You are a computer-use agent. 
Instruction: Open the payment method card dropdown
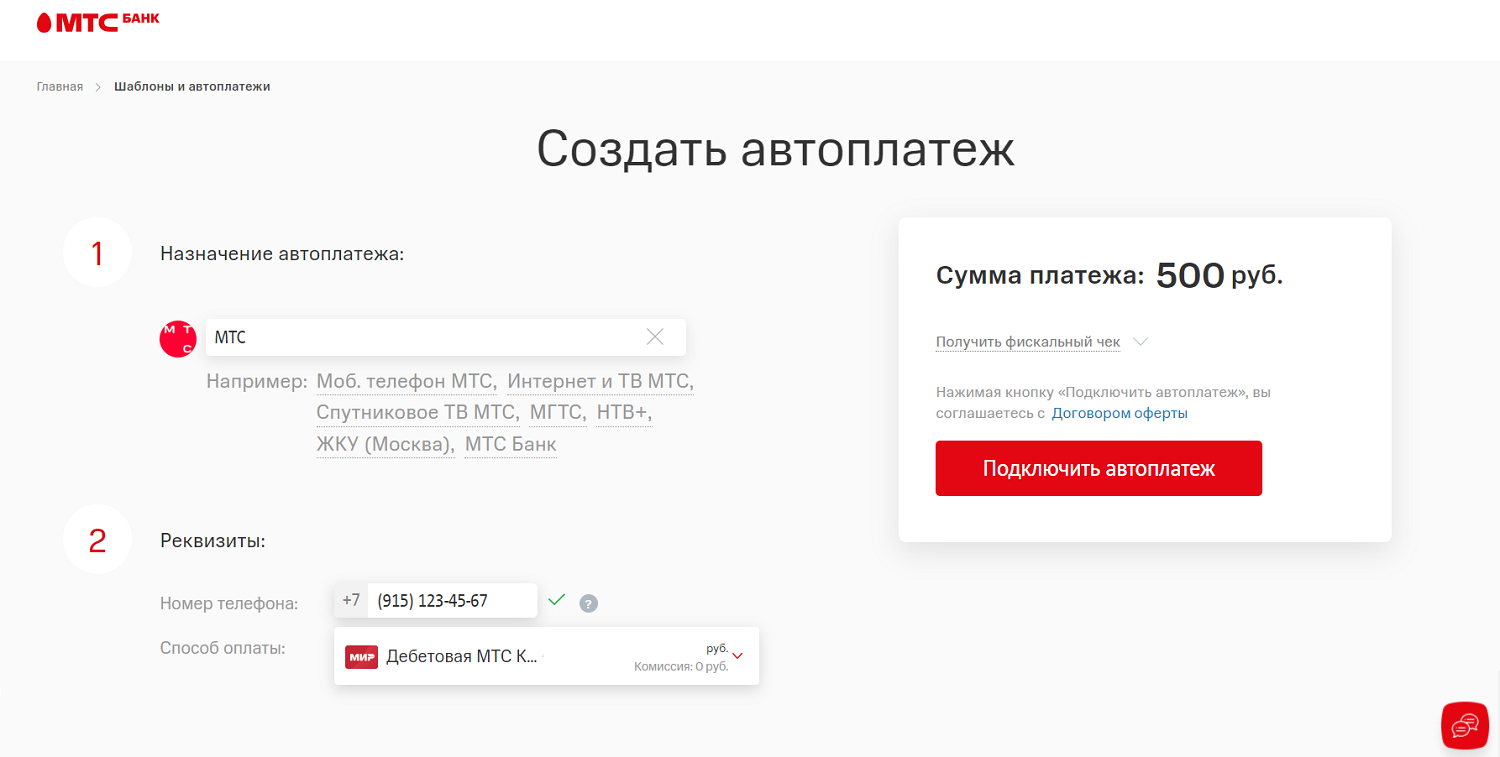pos(546,656)
